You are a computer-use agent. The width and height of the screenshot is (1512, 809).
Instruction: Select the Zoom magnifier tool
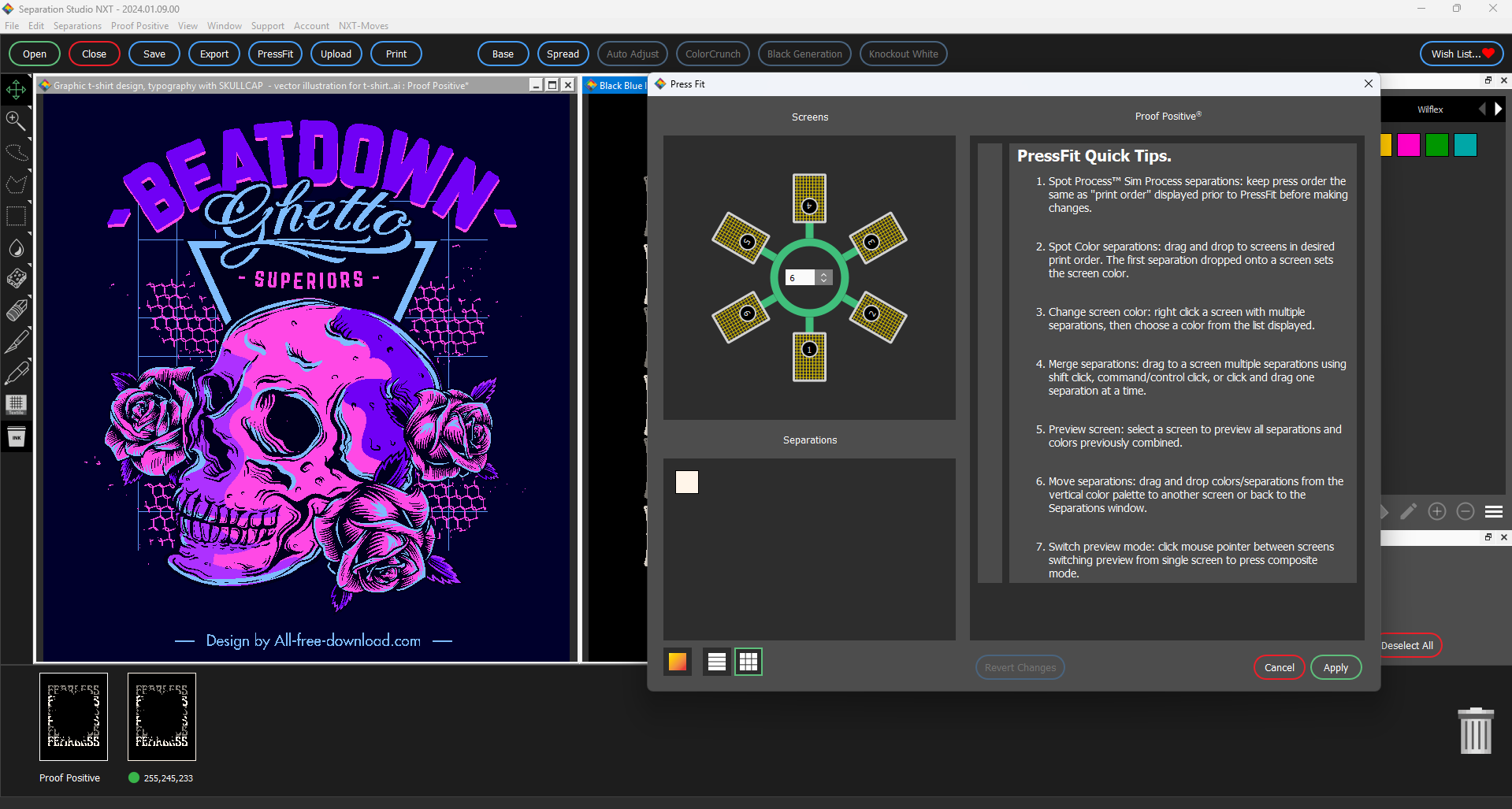click(x=16, y=121)
